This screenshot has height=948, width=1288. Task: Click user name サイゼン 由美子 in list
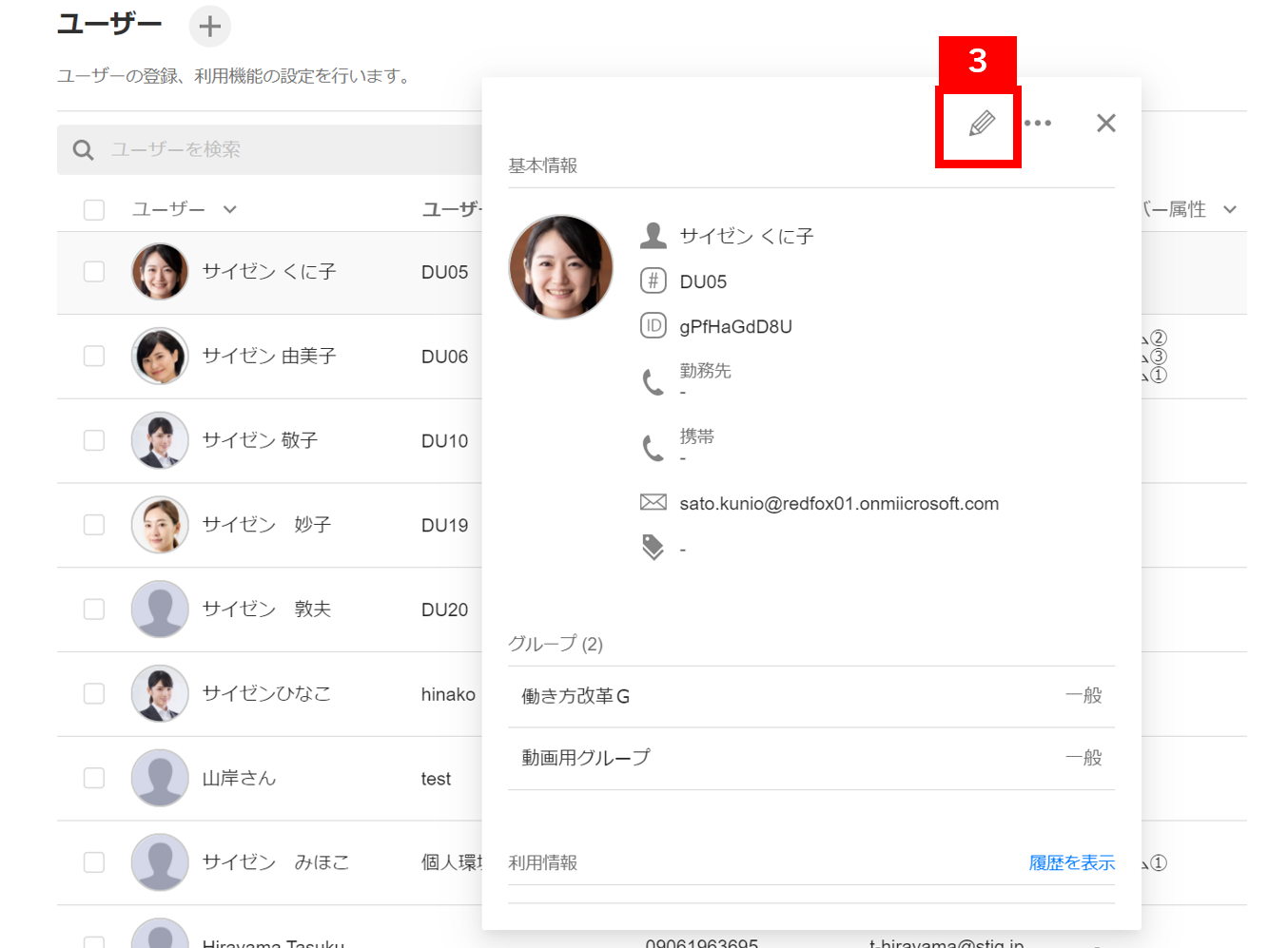(269, 356)
